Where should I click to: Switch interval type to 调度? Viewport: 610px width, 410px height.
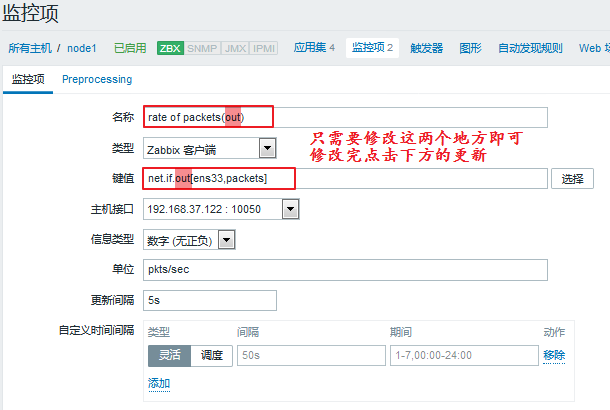click(x=212, y=355)
